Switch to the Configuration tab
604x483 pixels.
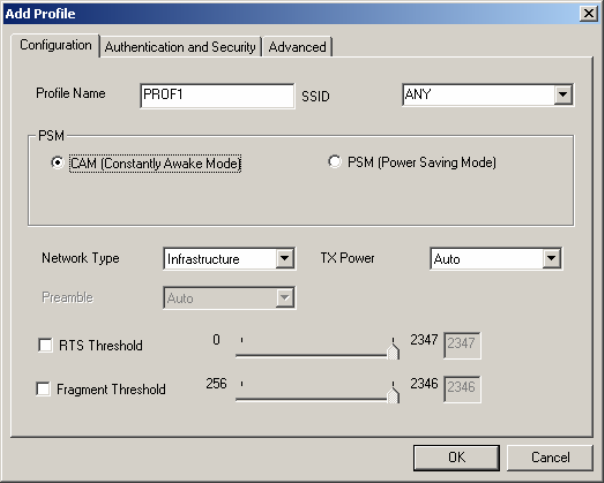point(55,45)
